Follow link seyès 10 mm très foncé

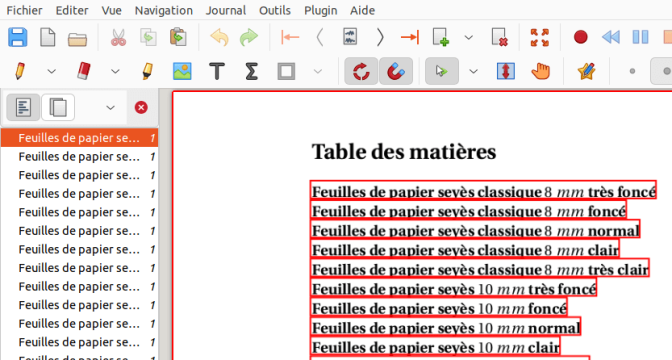pyautogui.click(x=453, y=288)
